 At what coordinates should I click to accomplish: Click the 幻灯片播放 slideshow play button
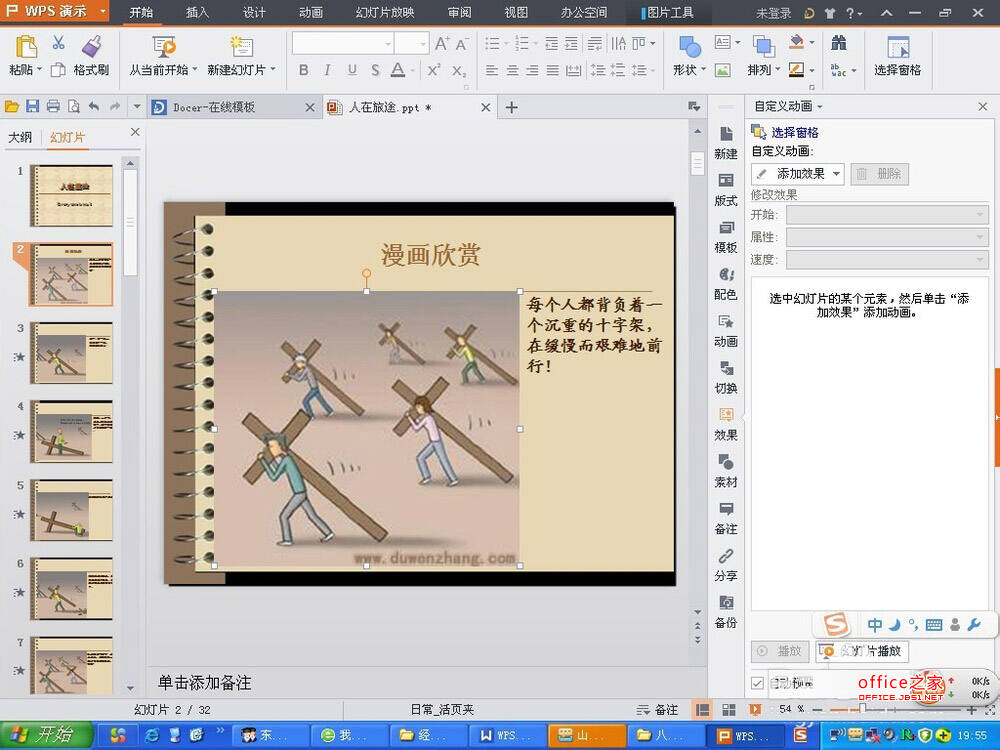(x=862, y=651)
